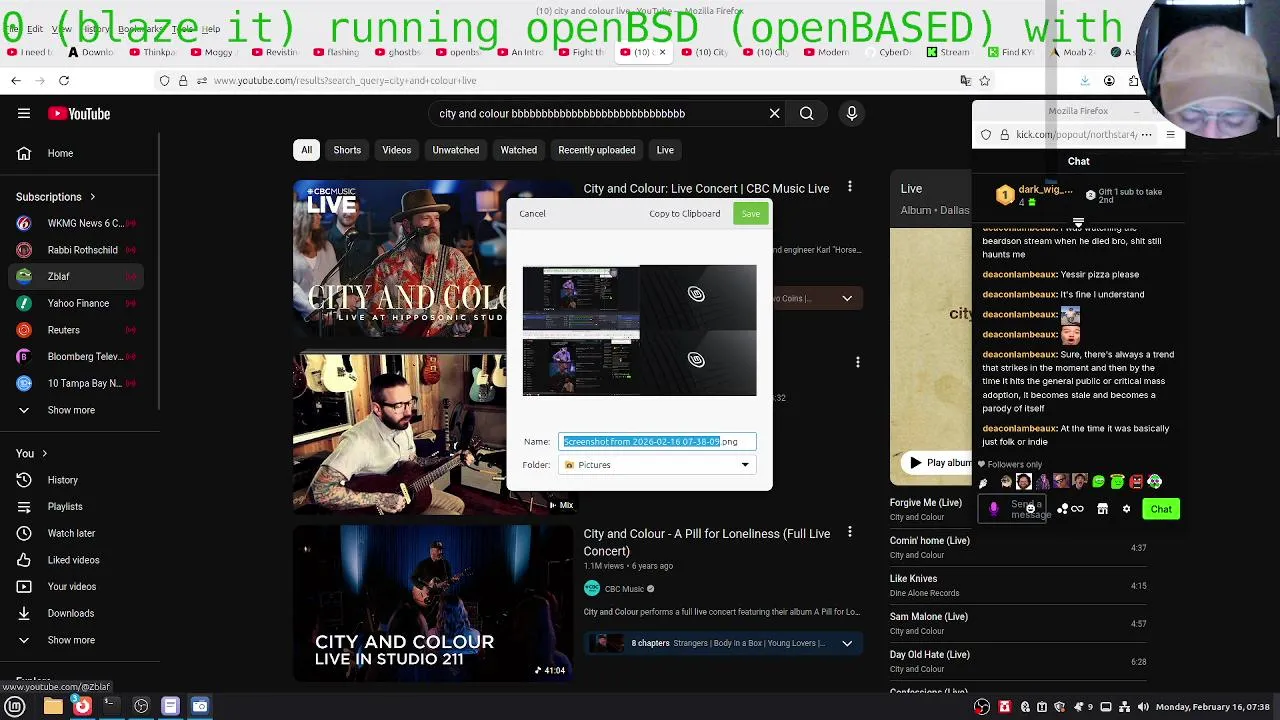Open Linux Mint start menu on taskbar
Screen dimensions: 1280x720
click(15, 707)
